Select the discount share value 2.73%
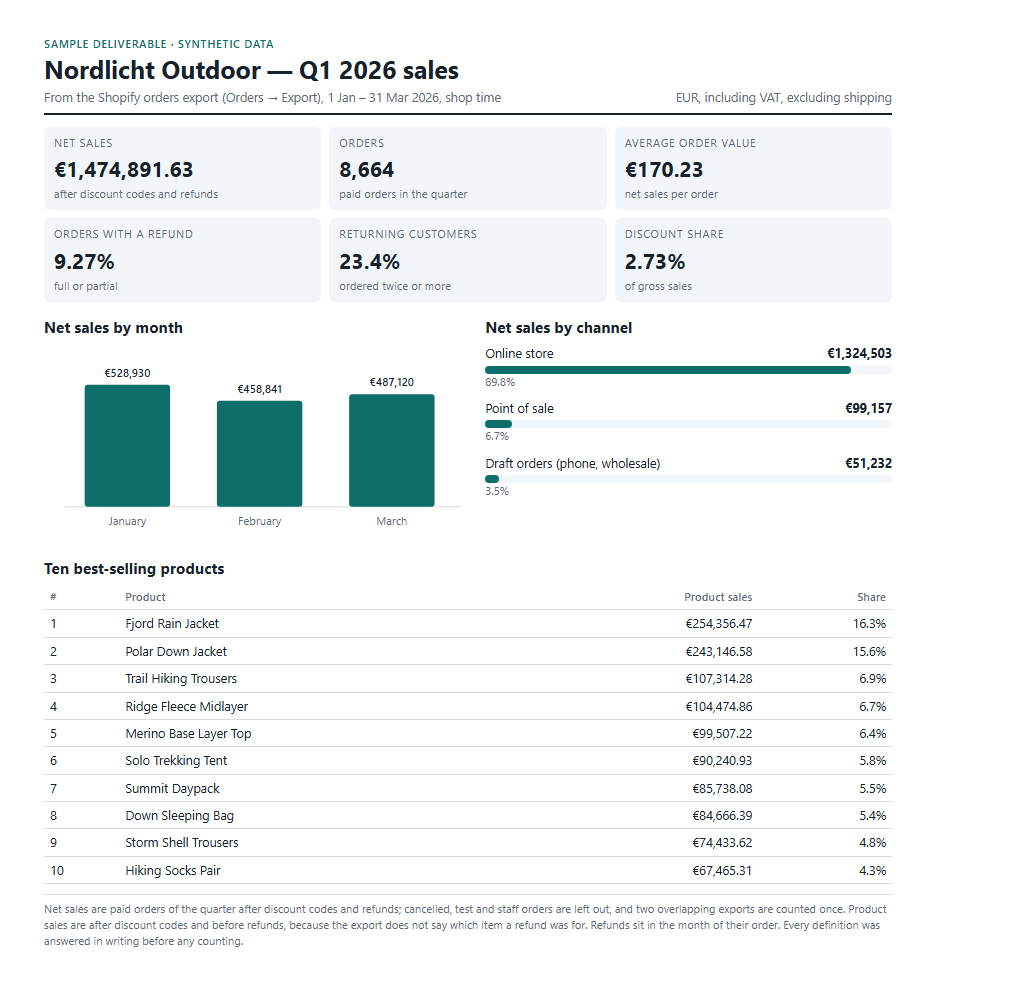Image resolution: width=1024 pixels, height=1004 pixels. pos(654,262)
